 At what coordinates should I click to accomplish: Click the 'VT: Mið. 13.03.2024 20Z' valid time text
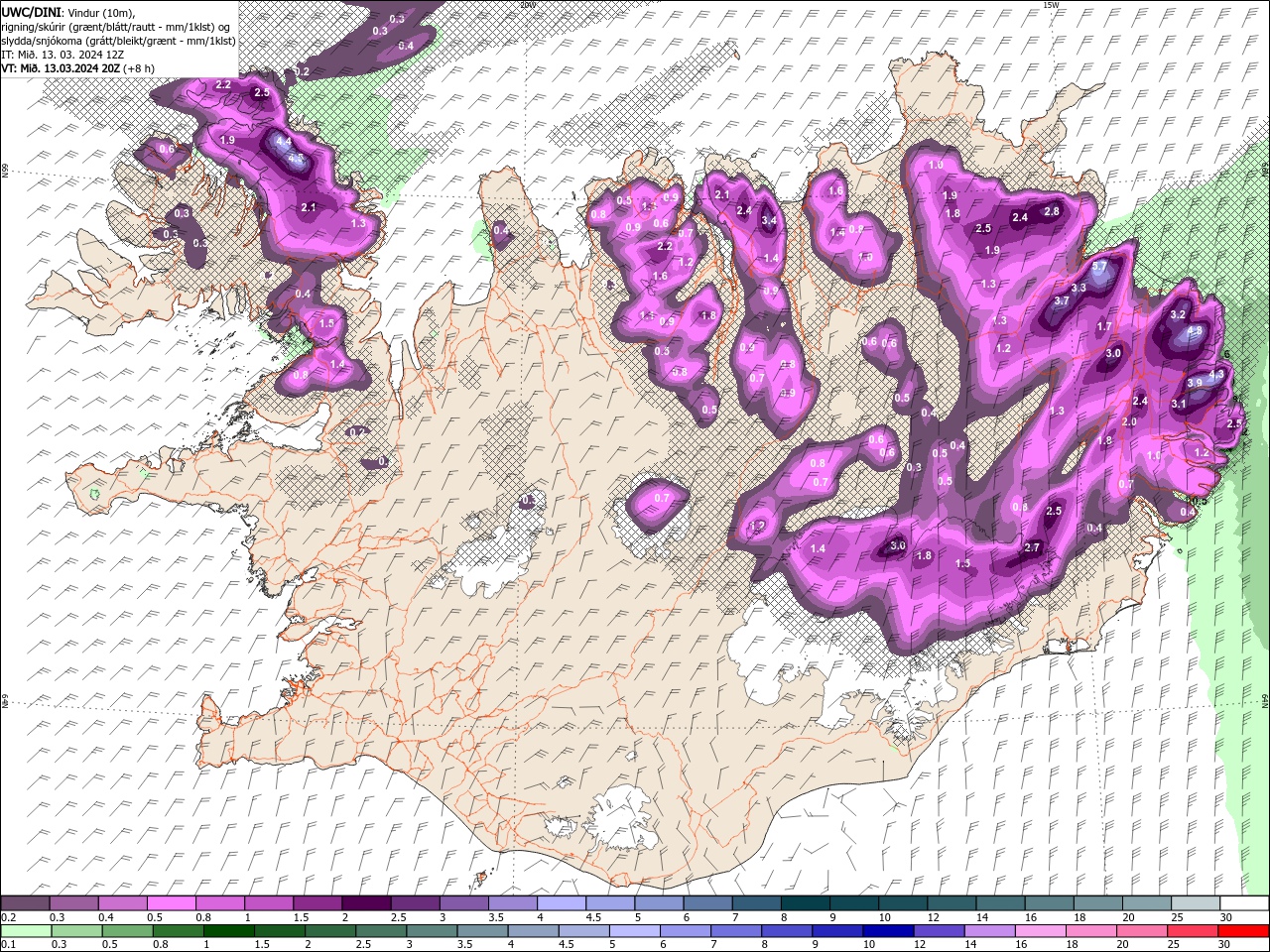coord(63,68)
